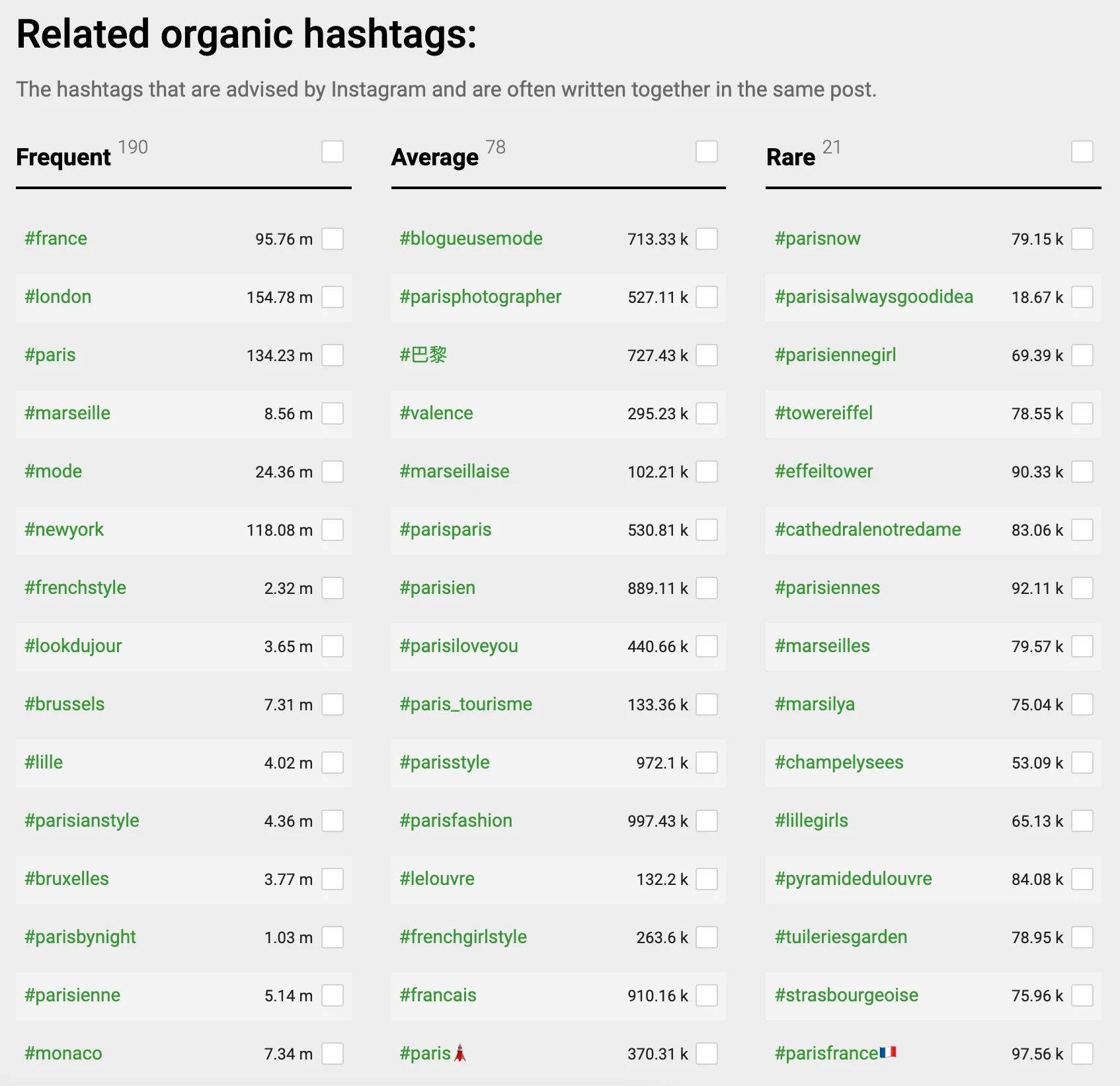Enable the #london hashtag checkbox
This screenshot has height=1086, width=1120.
333,297
